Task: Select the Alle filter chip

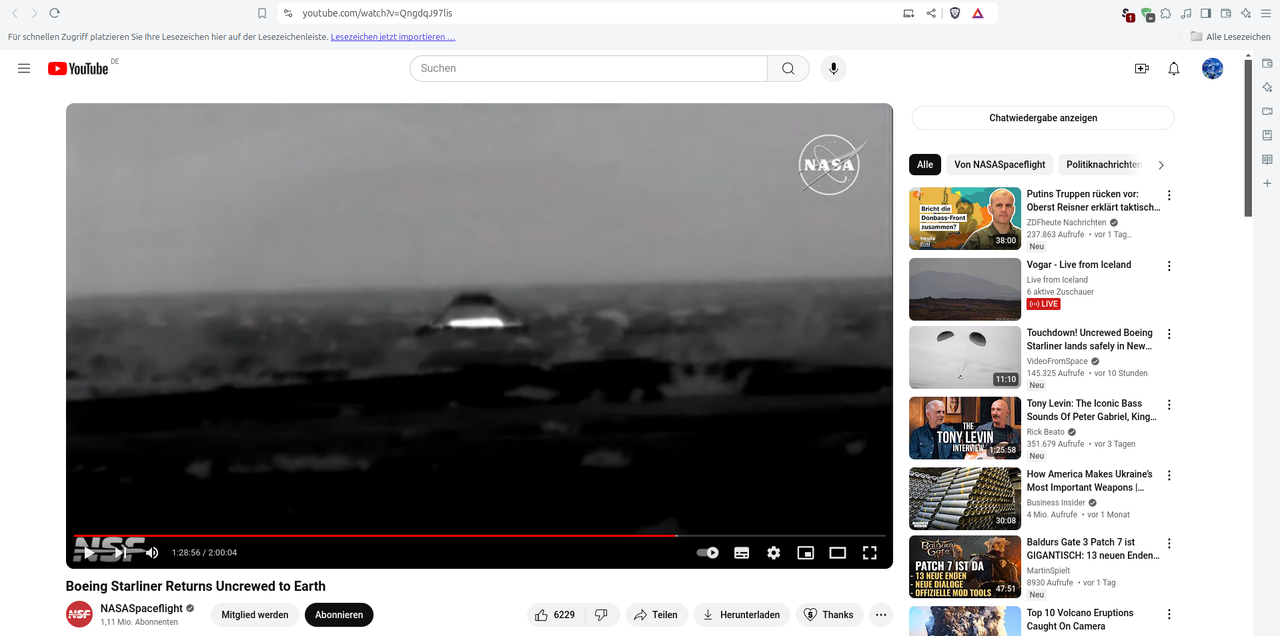Action: pos(925,165)
